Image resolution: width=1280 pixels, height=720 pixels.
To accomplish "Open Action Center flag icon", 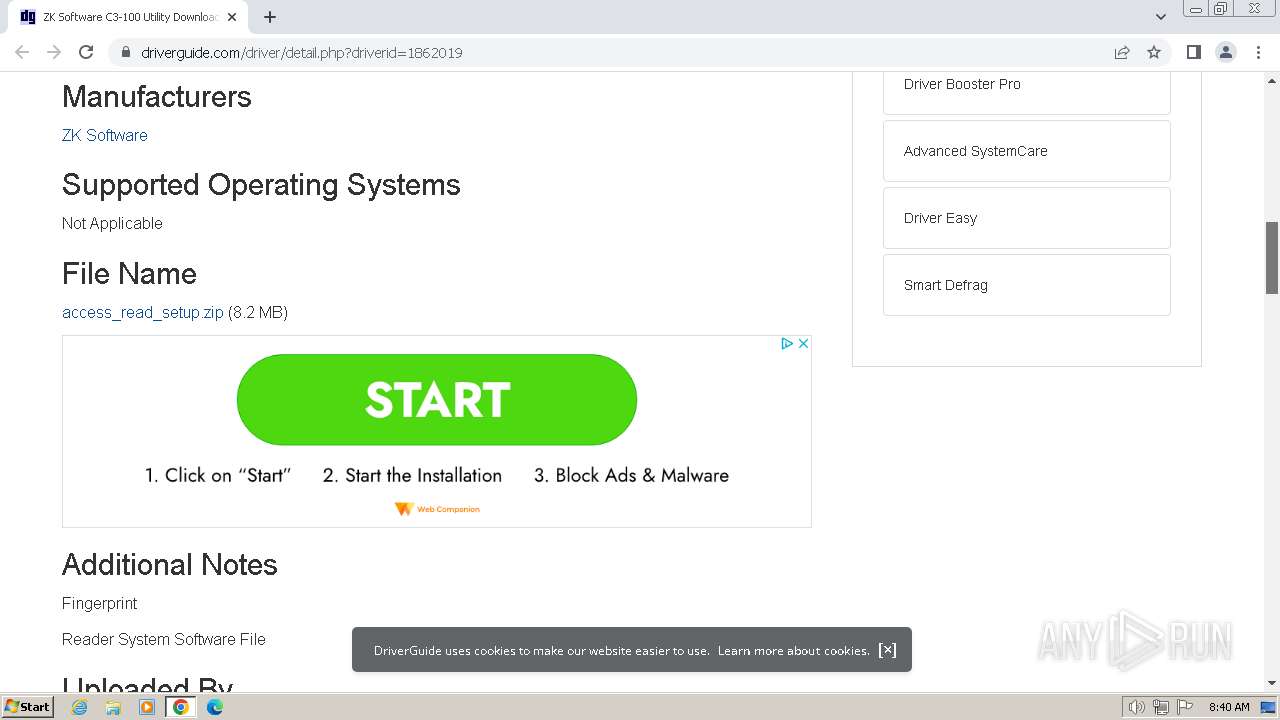I will tap(1185, 707).
